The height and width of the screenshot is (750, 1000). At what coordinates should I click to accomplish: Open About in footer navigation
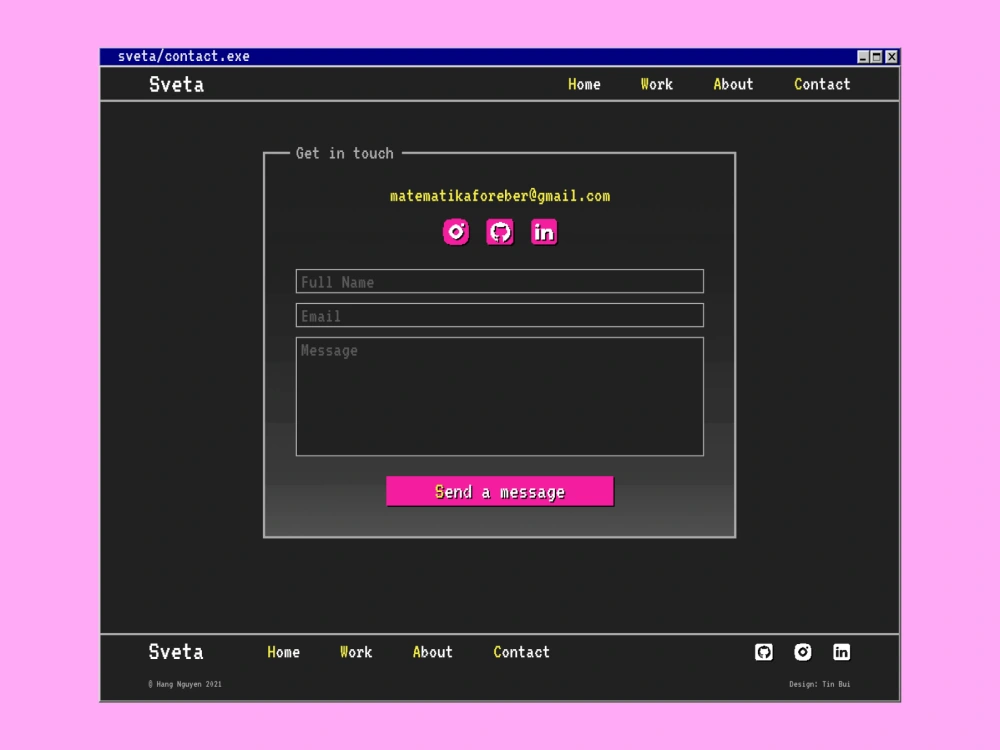point(432,652)
